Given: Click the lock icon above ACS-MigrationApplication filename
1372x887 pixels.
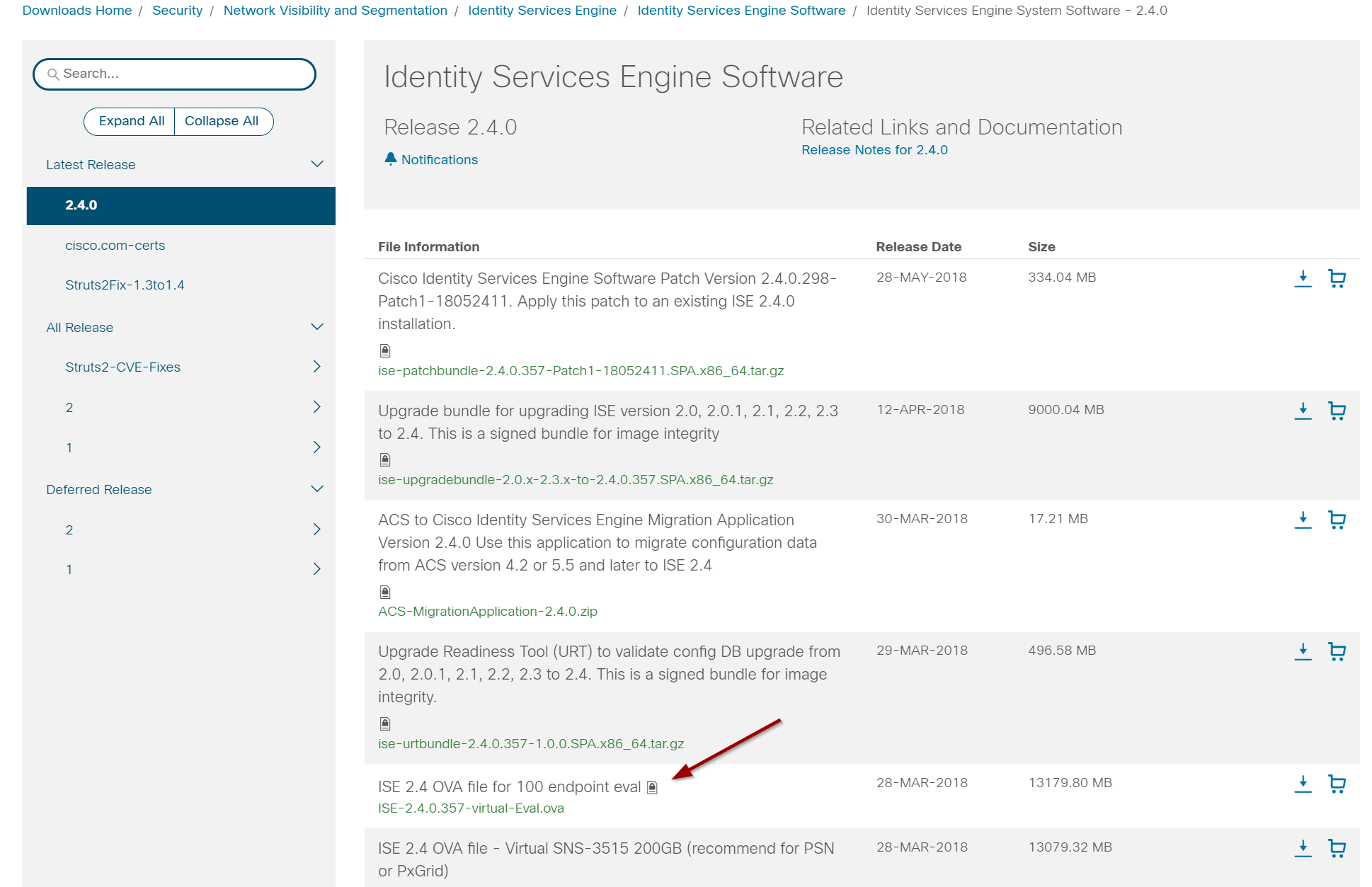Looking at the screenshot, I should [x=385, y=592].
